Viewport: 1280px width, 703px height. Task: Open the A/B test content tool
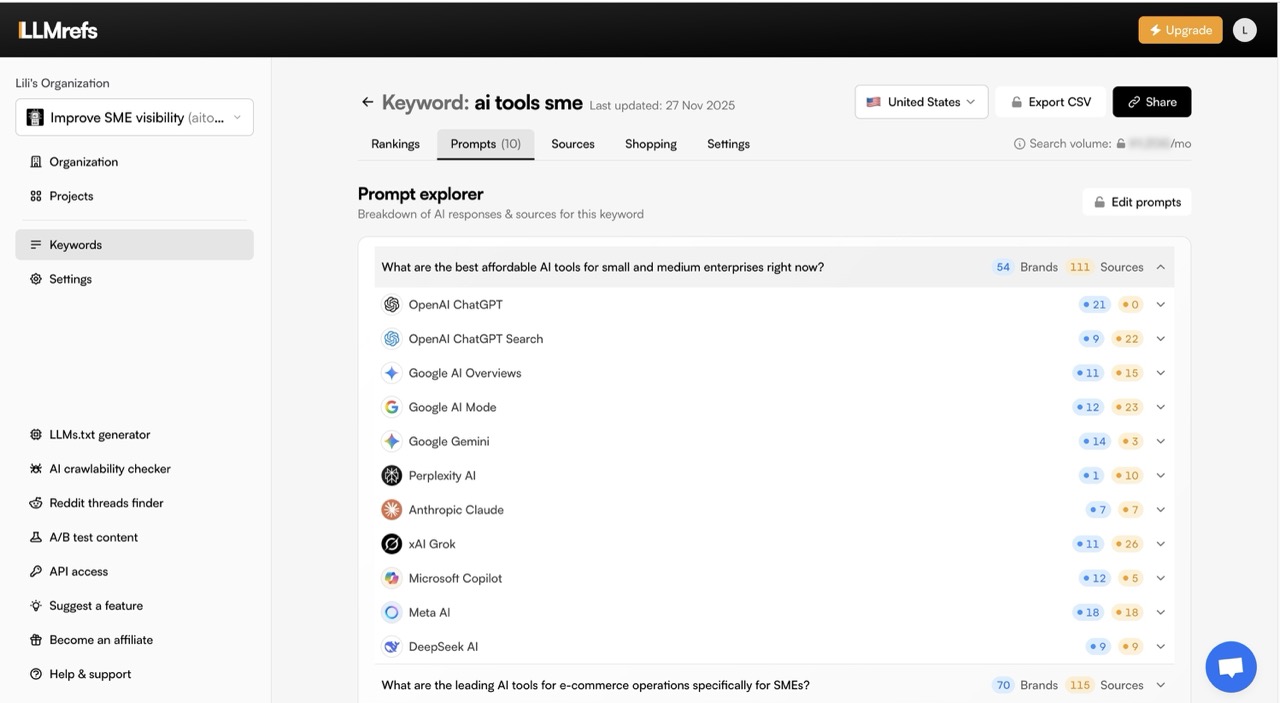tap(94, 537)
